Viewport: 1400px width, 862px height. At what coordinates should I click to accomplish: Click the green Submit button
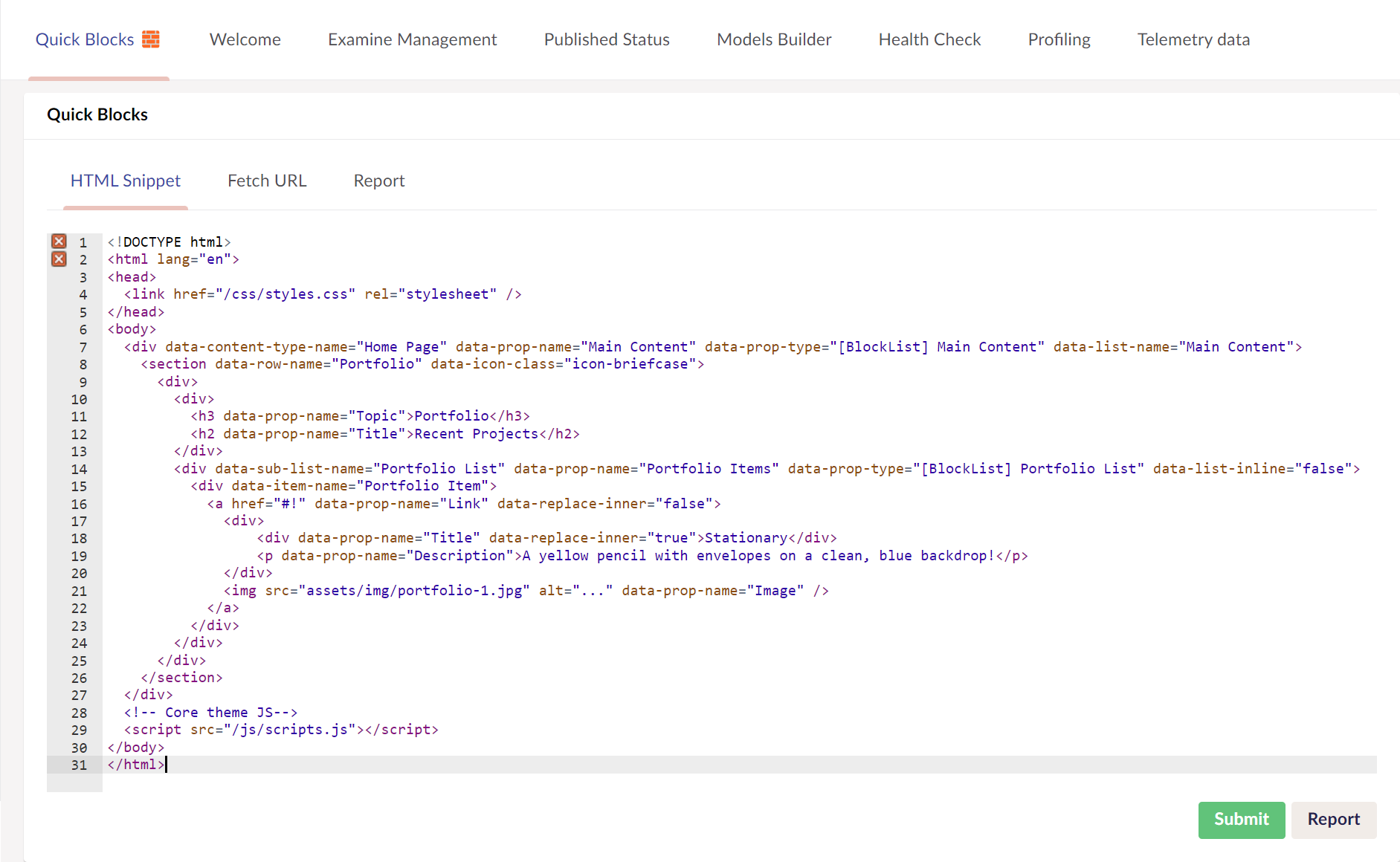tap(1242, 820)
